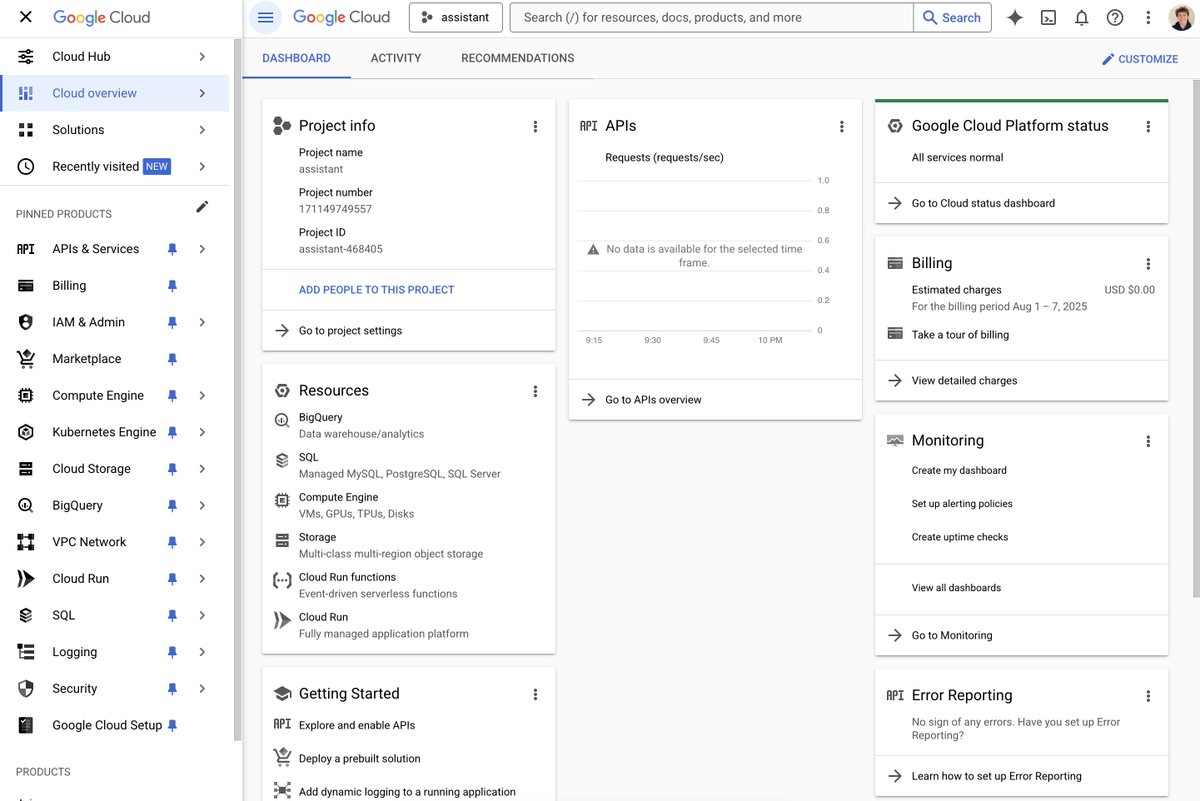Expand SQL submenu chevron in sidebar
The width and height of the screenshot is (1200, 801).
(202, 615)
